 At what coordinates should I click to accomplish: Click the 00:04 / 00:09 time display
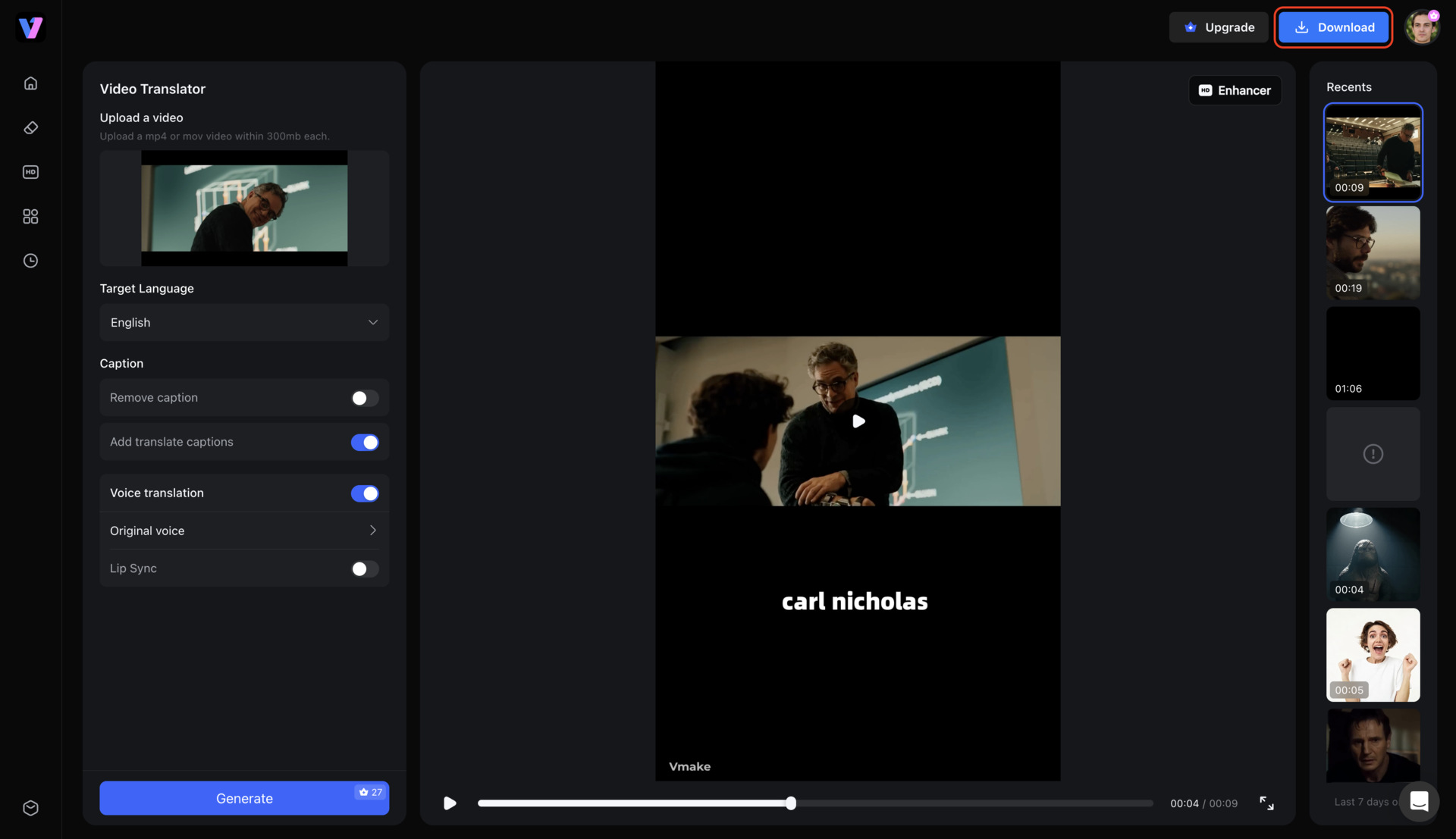point(1203,803)
